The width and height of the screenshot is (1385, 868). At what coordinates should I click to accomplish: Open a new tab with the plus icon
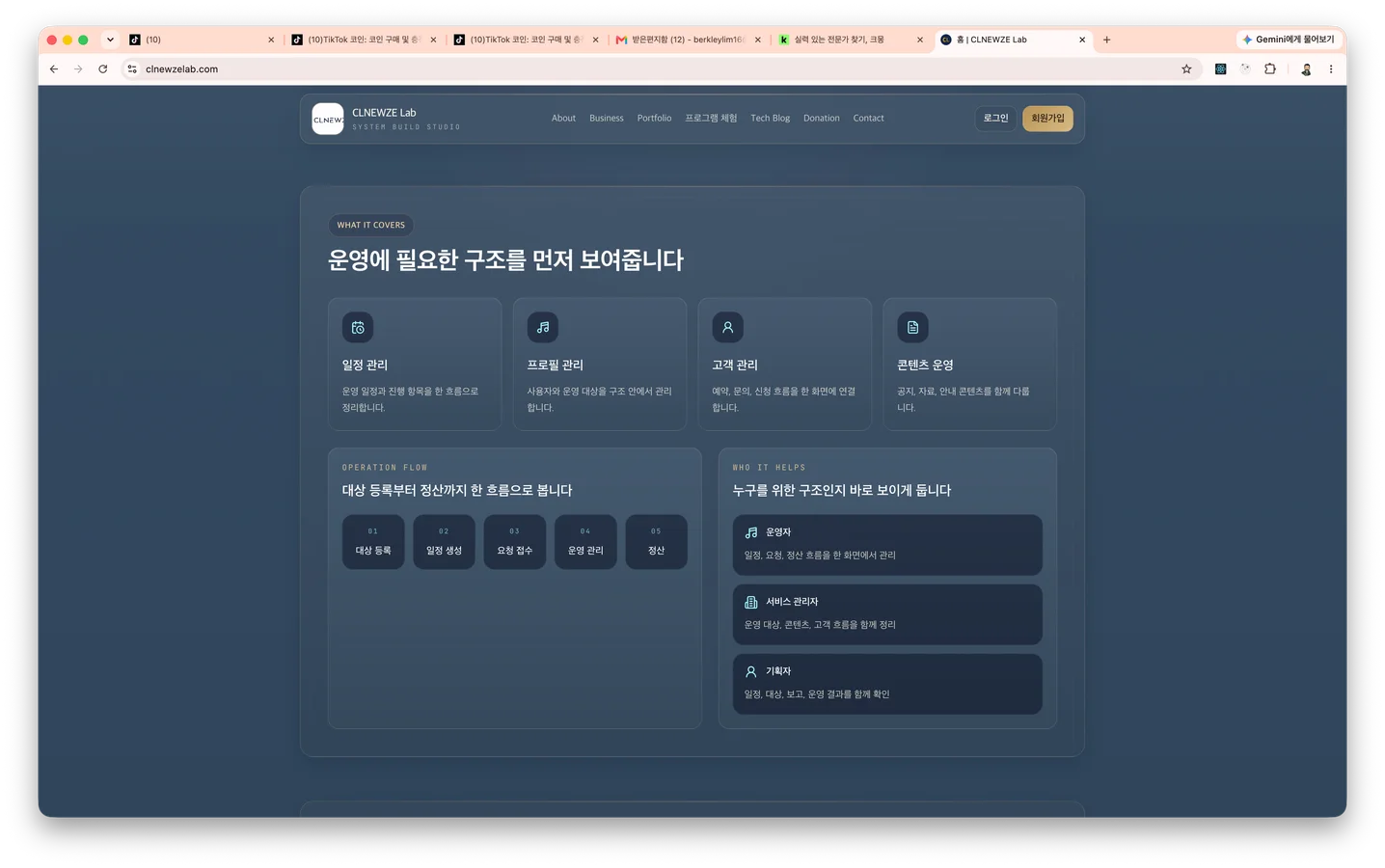[x=1106, y=40]
